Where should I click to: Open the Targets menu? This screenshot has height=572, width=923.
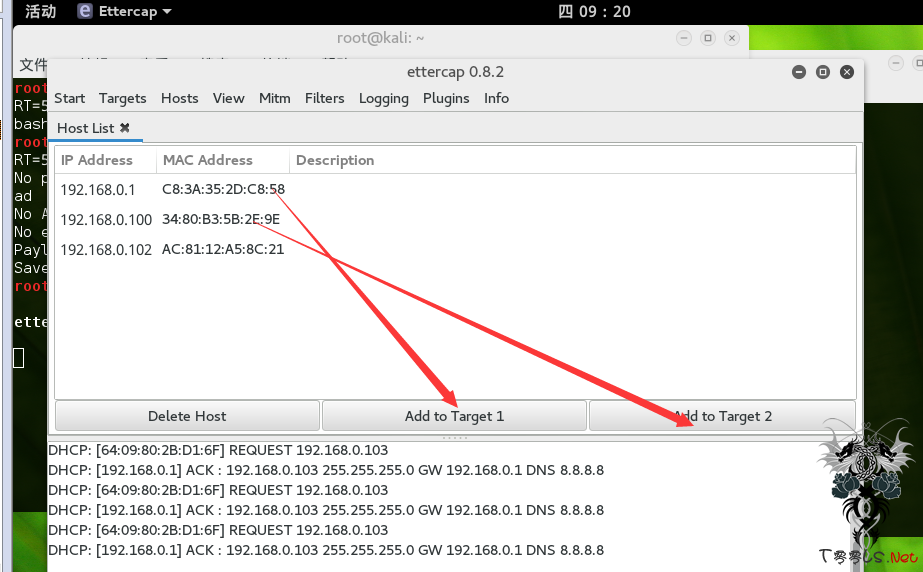pos(122,98)
